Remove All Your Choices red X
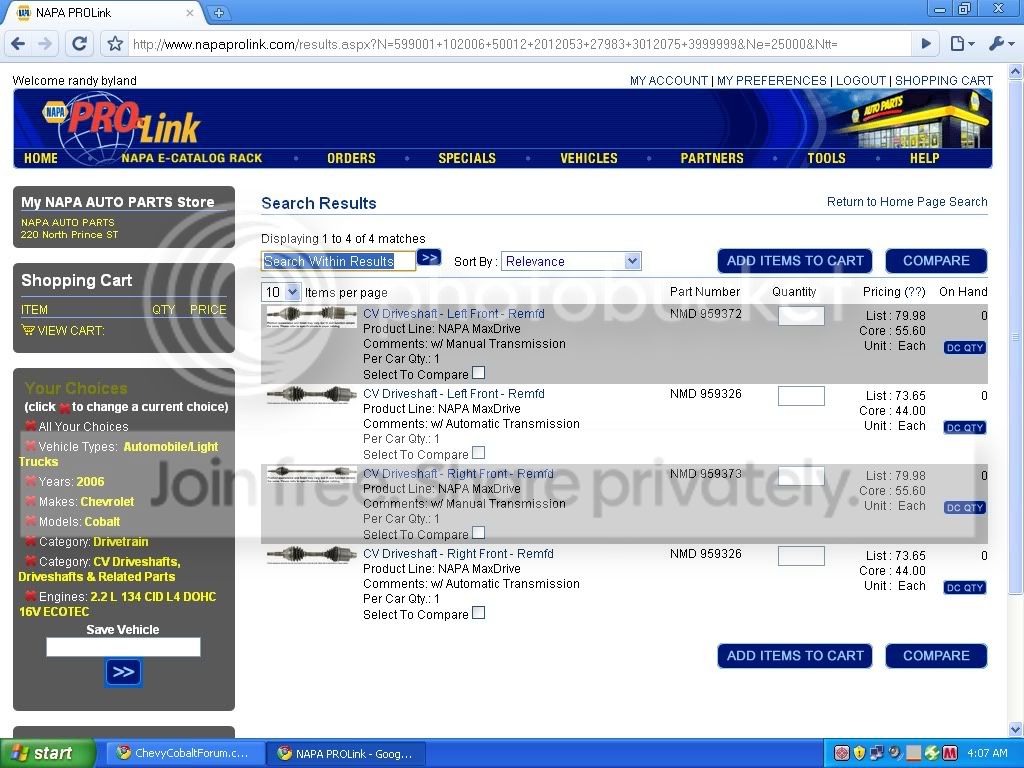This screenshot has height=768, width=1024. click(30, 426)
